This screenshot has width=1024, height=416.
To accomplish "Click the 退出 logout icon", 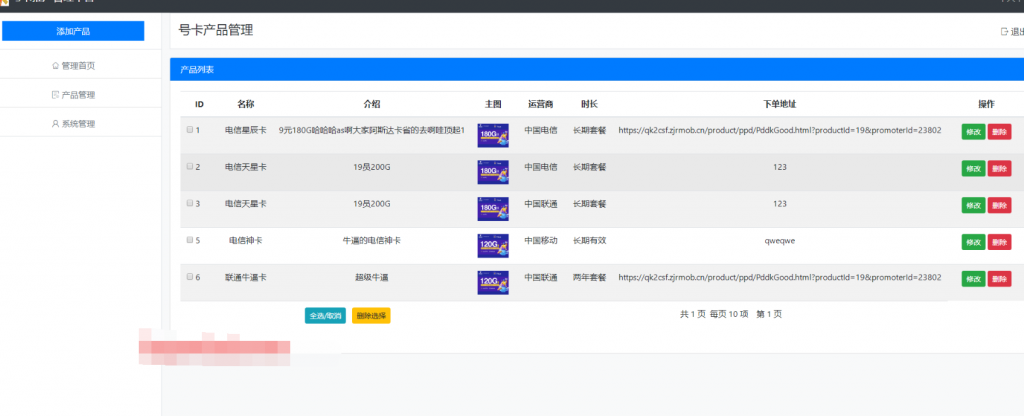I will 1005,31.
